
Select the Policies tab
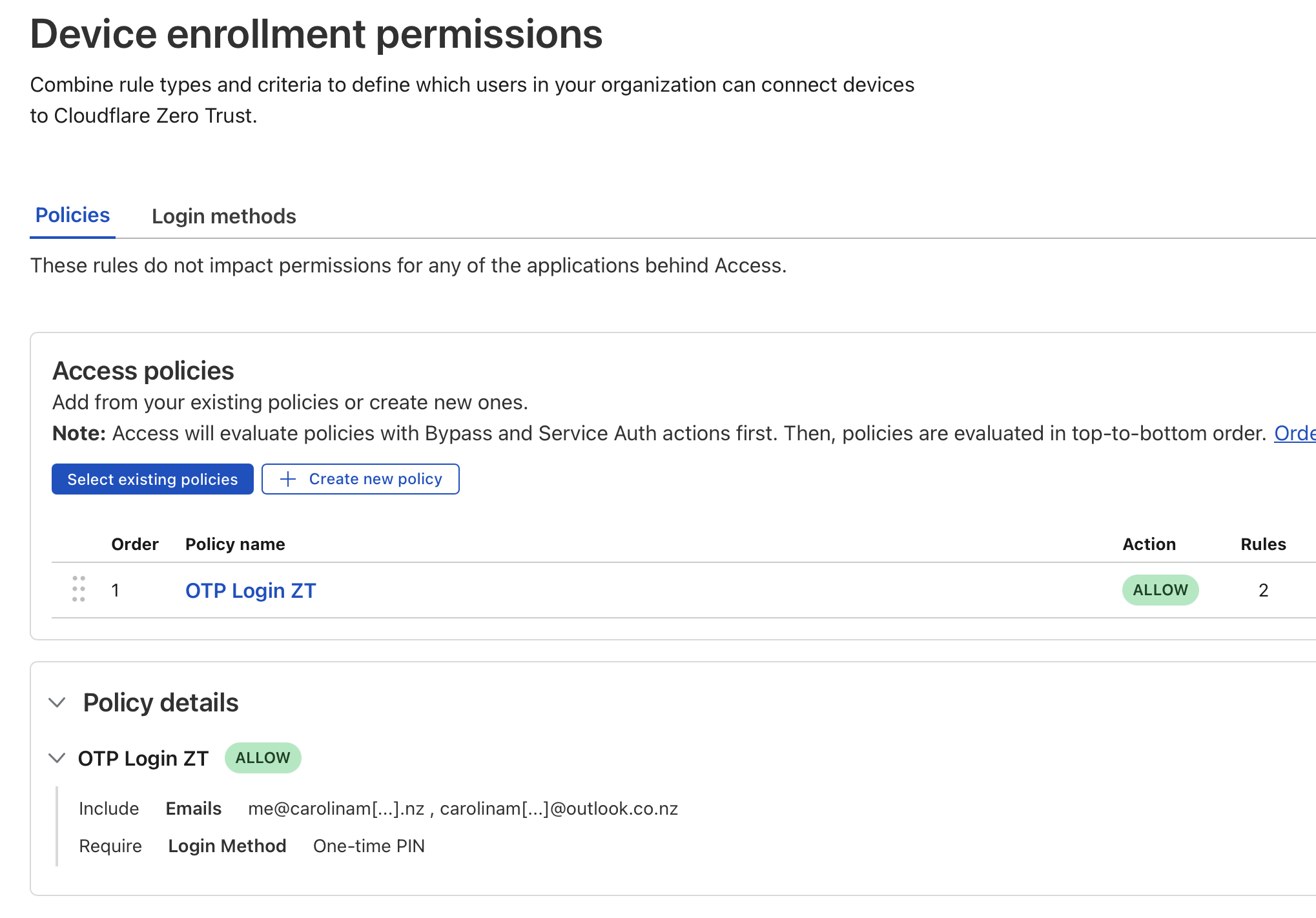click(72, 215)
